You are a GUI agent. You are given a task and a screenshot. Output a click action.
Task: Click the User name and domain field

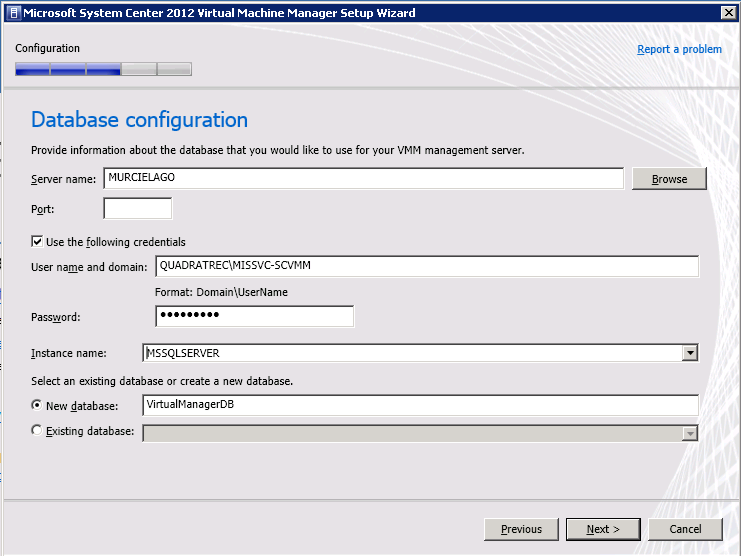coord(427,266)
